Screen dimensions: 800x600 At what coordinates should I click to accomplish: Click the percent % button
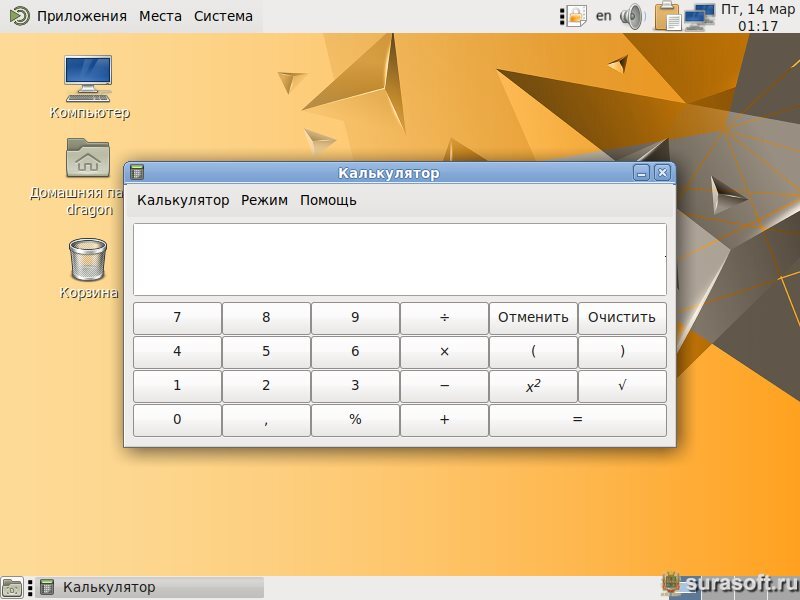coord(355,420)
